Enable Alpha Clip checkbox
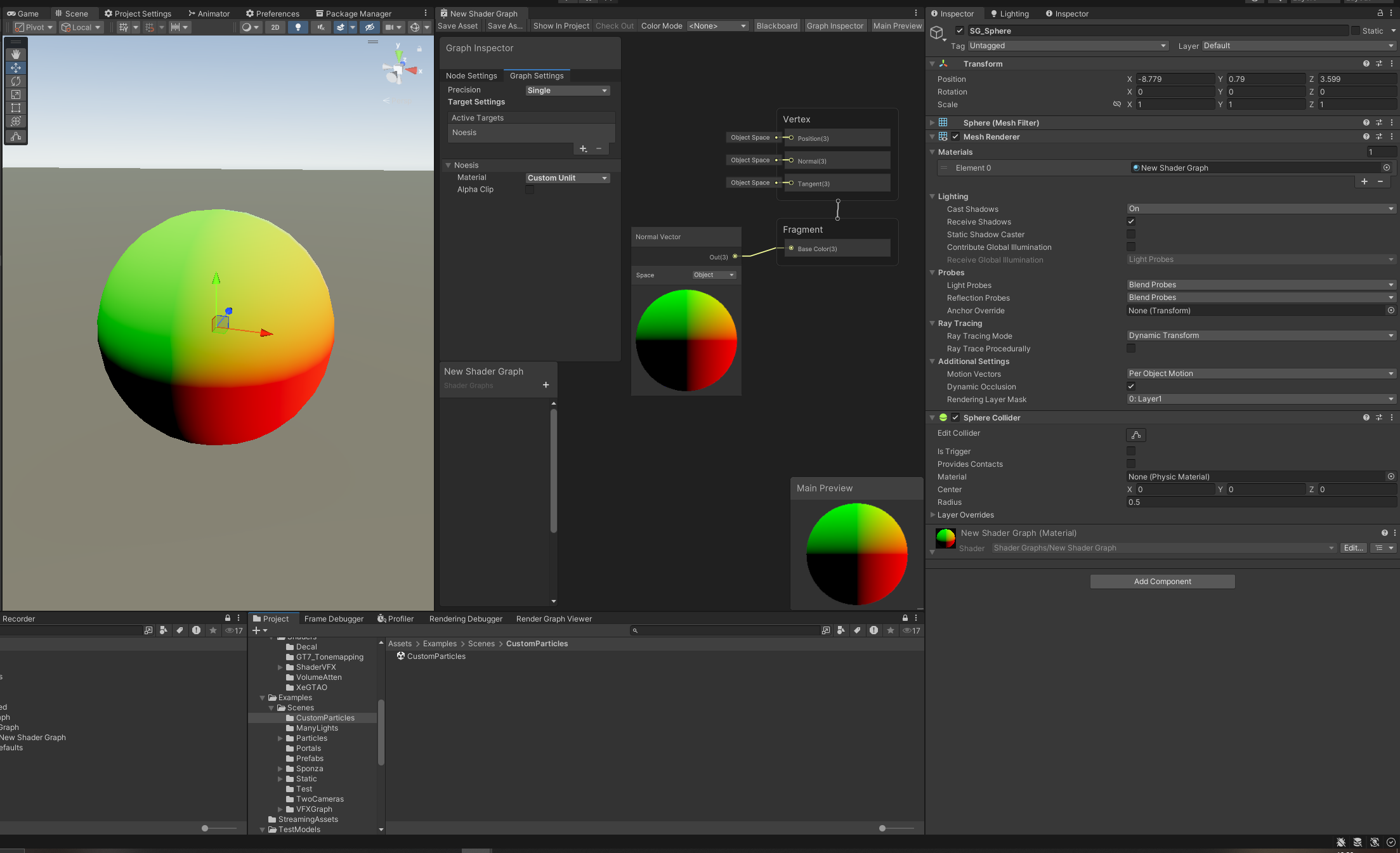 (x=530, y=190)
